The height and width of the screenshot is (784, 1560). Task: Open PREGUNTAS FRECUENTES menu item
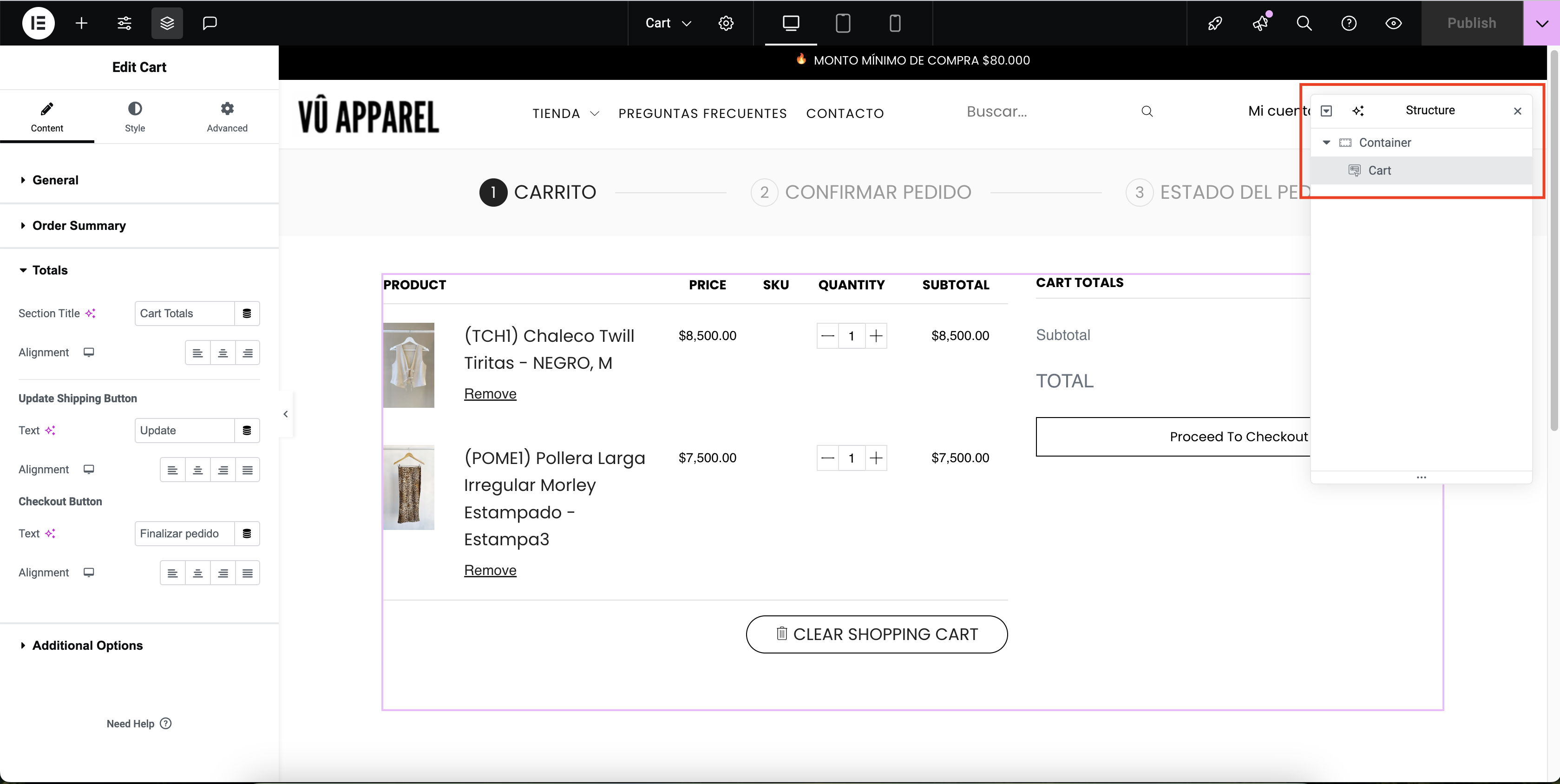click(x=702, y=113)
